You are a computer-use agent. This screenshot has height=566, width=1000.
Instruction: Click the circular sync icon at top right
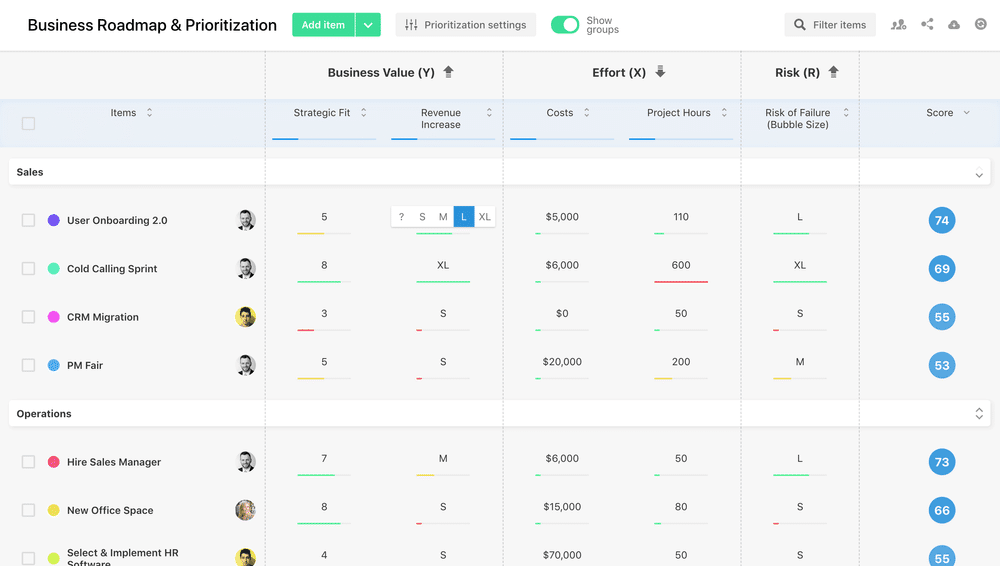(981, 25)
